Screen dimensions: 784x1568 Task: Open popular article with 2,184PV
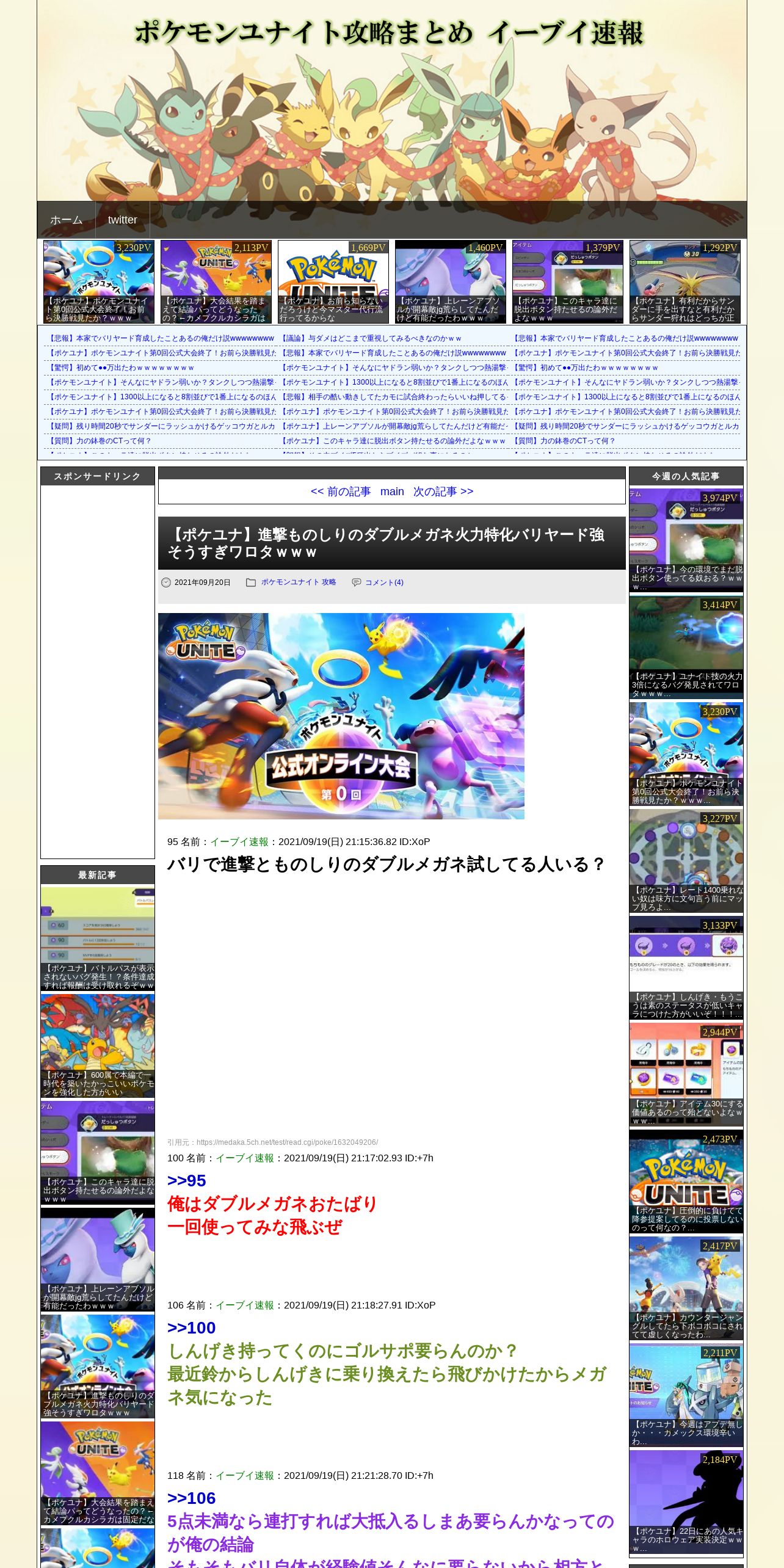click(686, 1502)
